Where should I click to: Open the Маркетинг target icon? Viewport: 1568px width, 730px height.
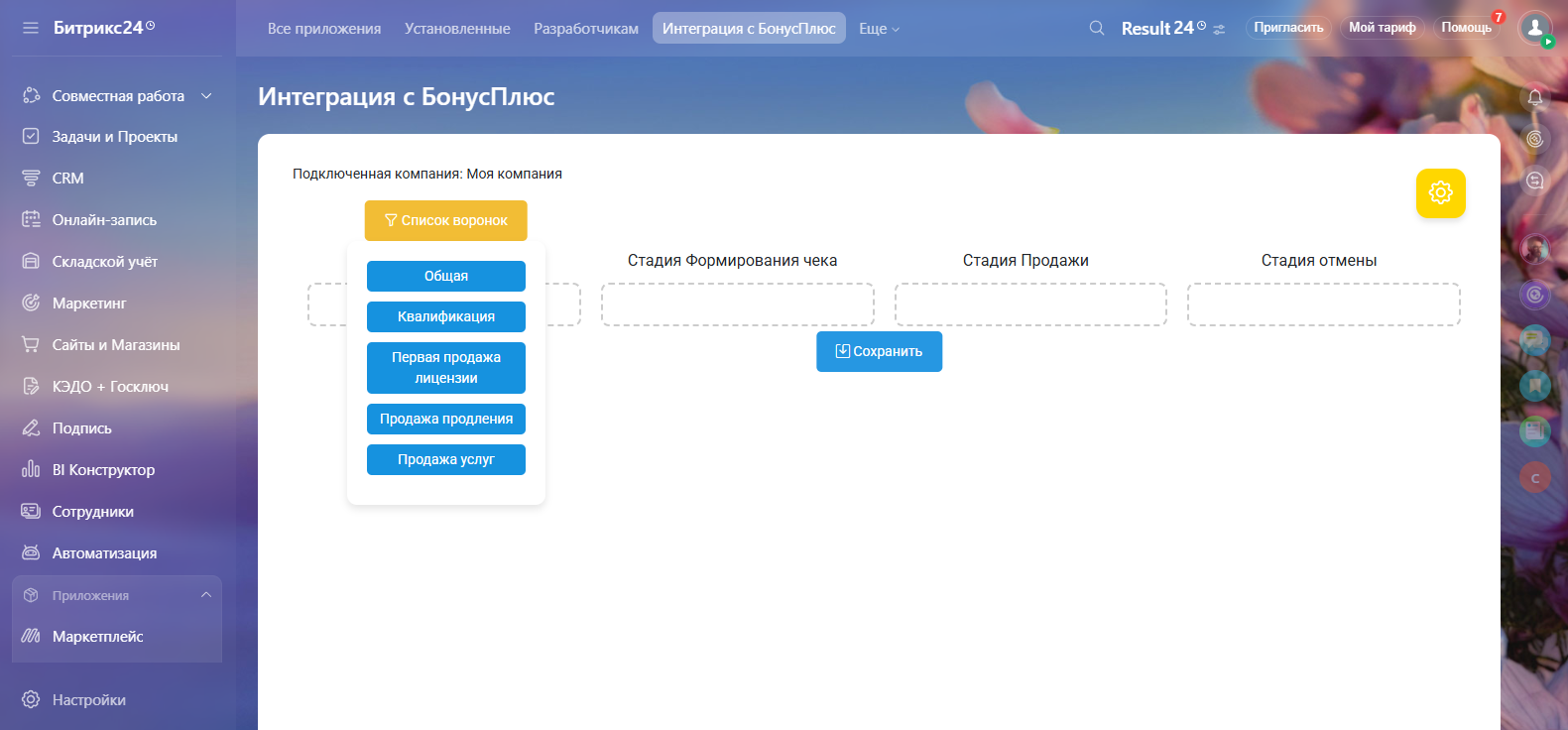point(31,303)
